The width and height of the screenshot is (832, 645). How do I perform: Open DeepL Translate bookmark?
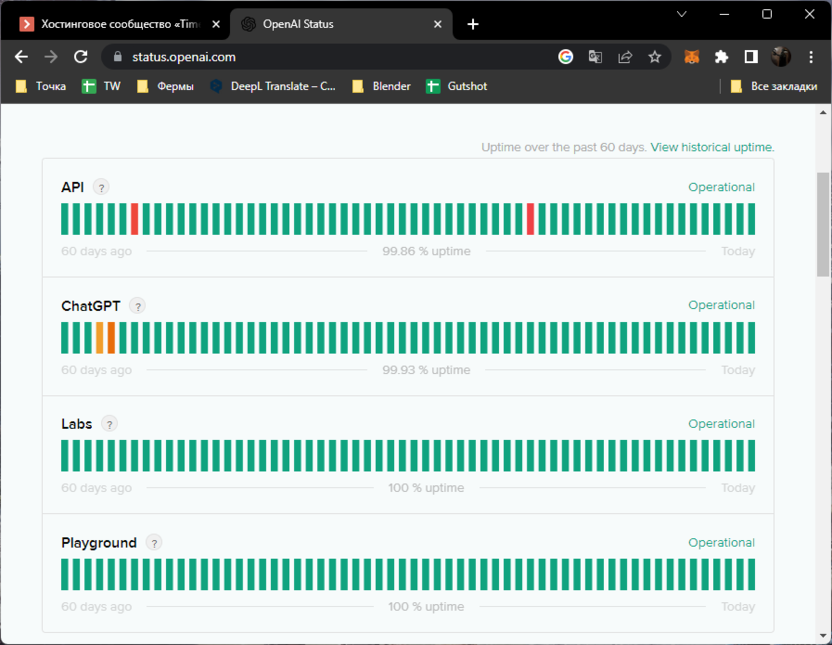[x=273, y=86]
